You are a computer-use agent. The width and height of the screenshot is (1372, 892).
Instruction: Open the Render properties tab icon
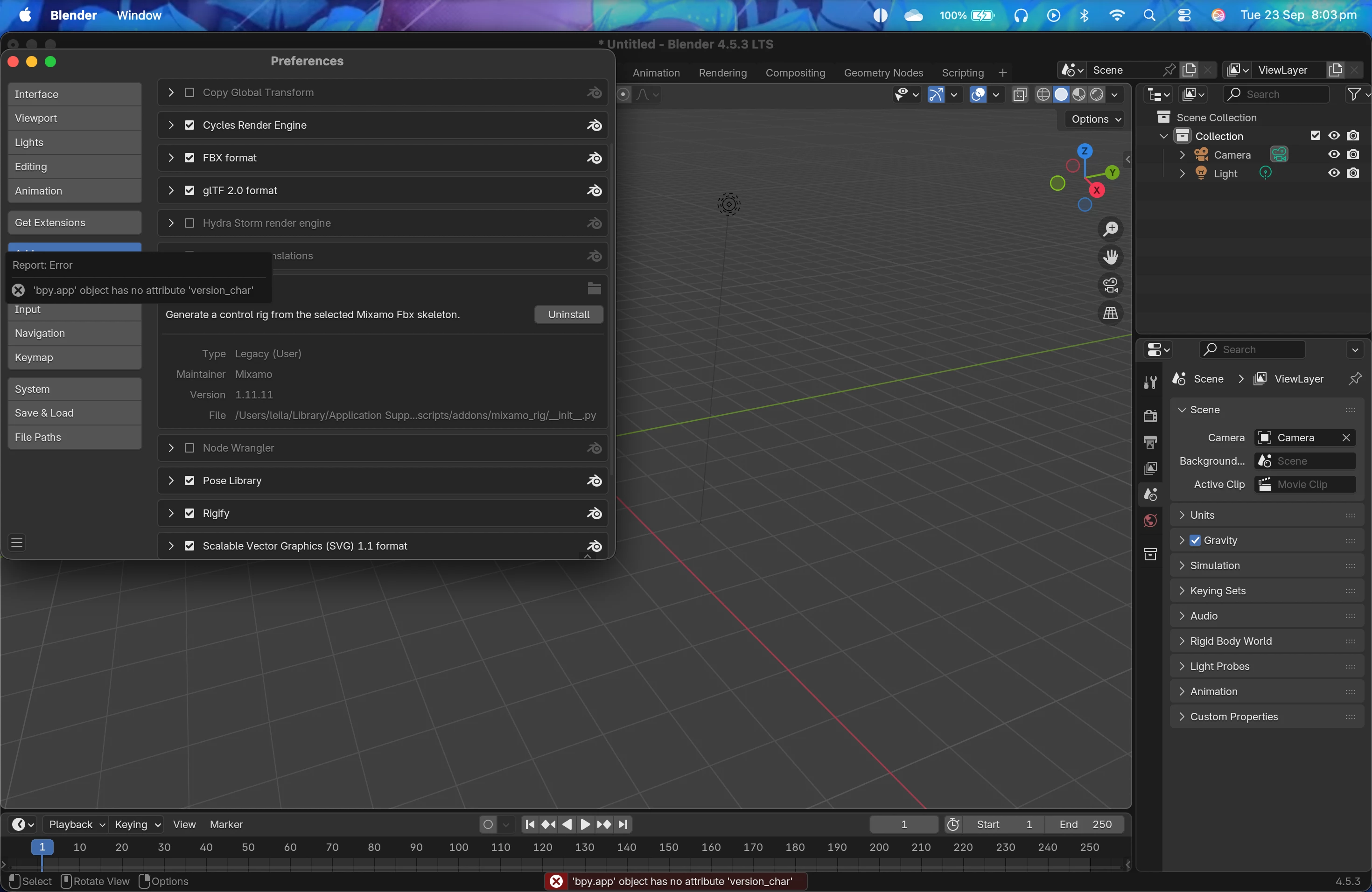[x=1150, y=416]
